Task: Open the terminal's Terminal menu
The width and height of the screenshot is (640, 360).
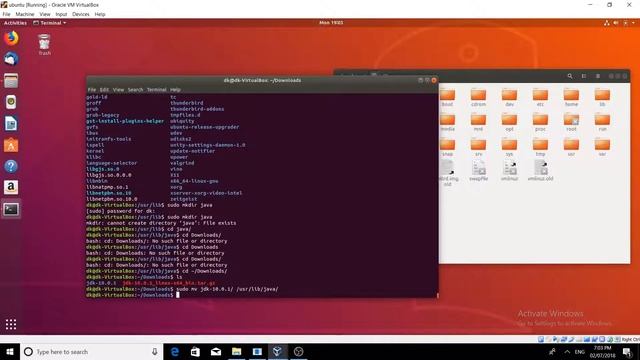Action: point(157,89)
